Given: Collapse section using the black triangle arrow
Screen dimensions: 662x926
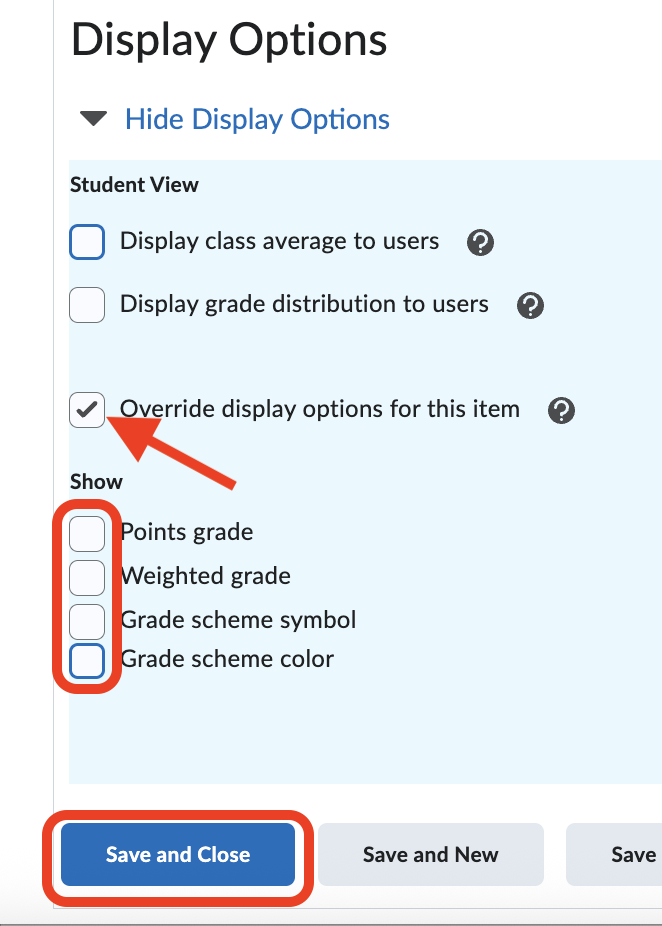Looking at the screenshot, I should [94, 120].
